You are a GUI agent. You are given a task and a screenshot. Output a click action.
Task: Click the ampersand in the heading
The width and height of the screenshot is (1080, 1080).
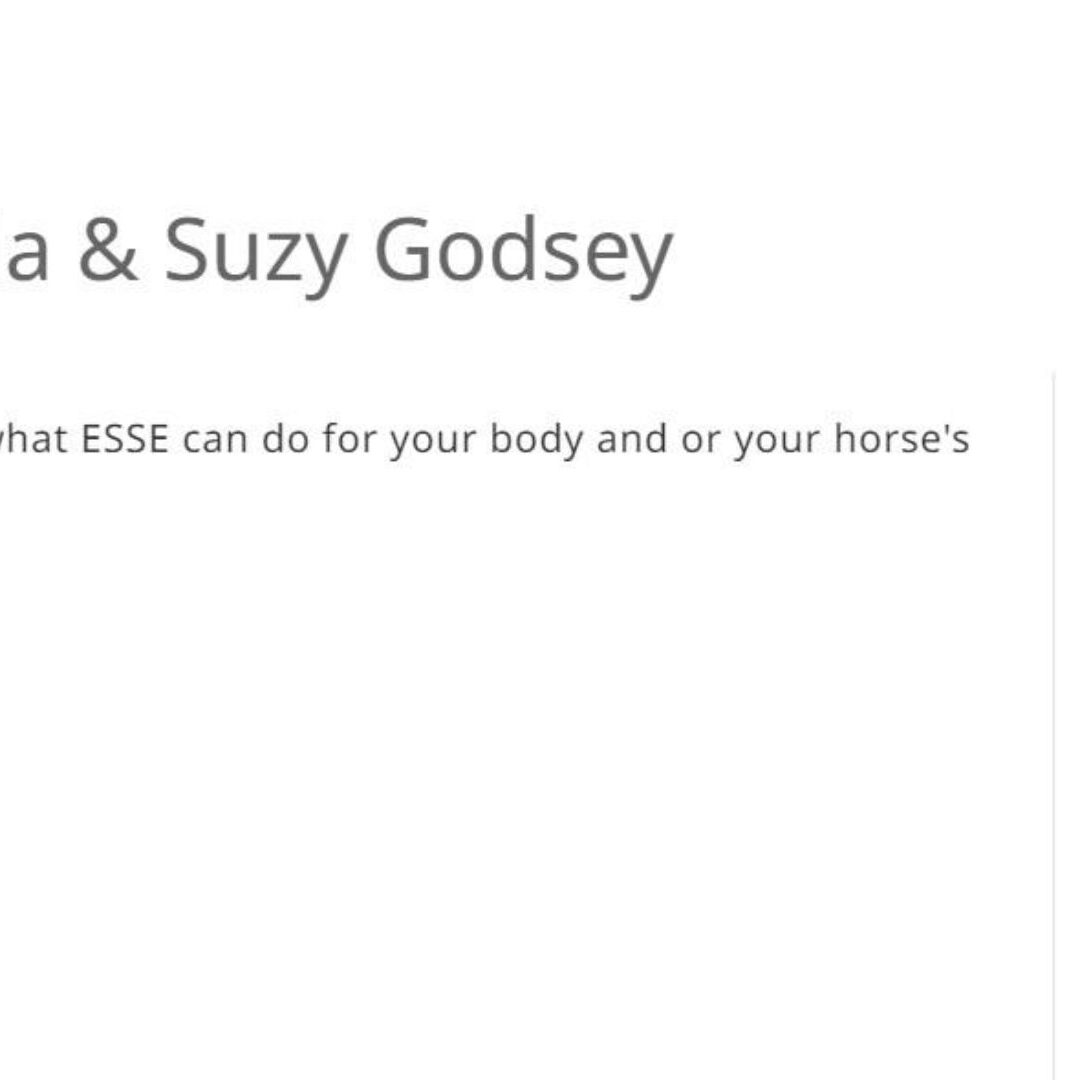click(108, 250)
